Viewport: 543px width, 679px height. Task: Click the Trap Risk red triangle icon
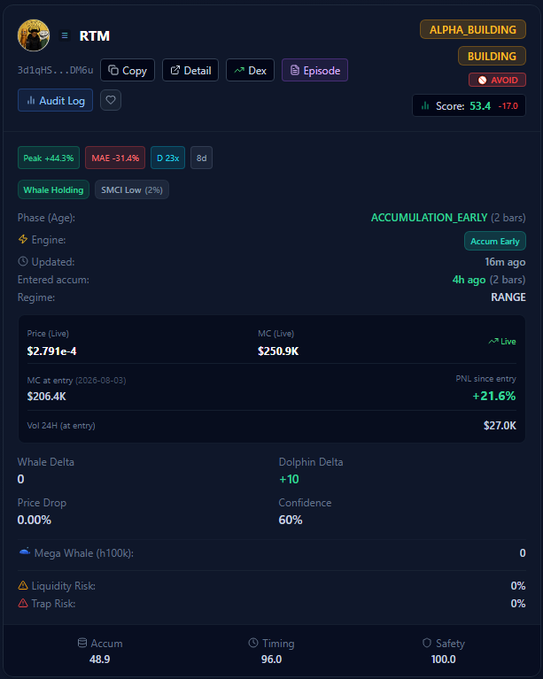pos(23,603)
